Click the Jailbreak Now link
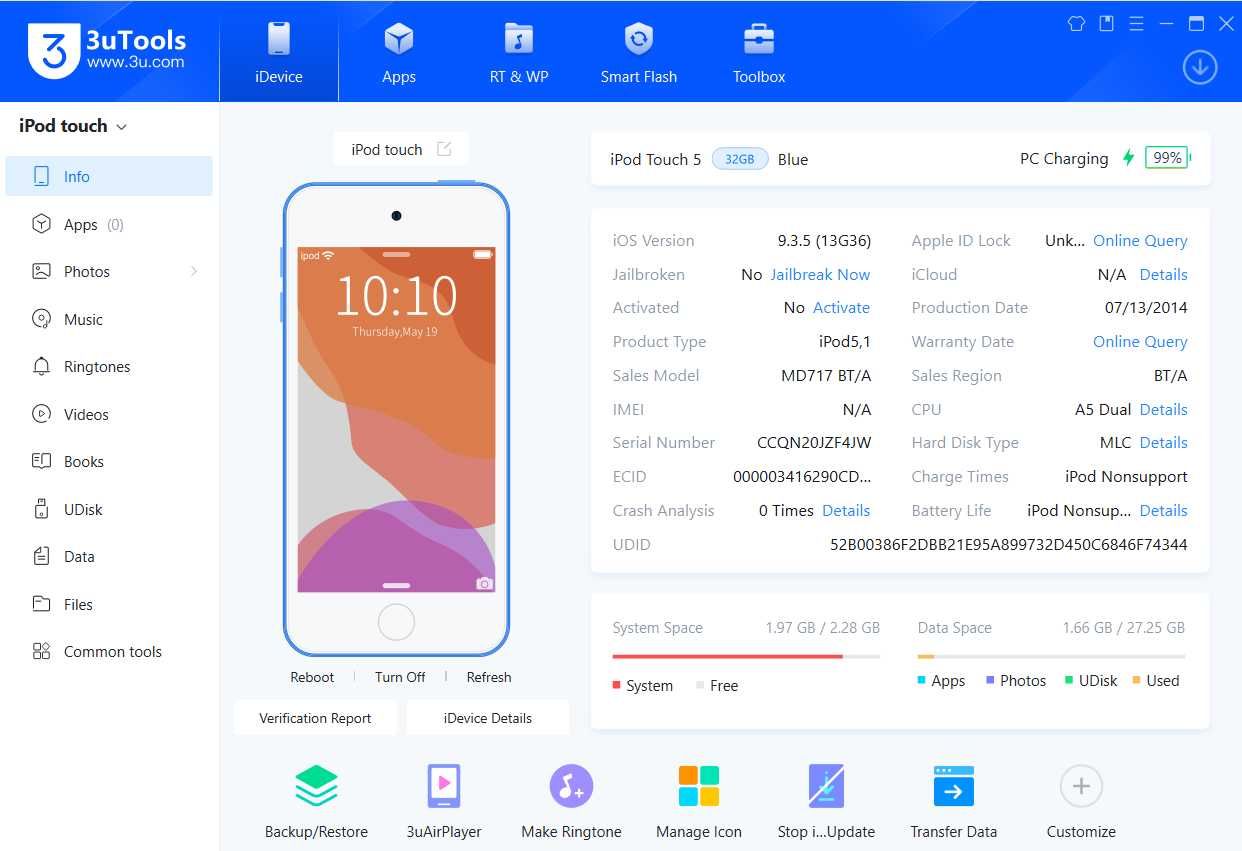This screenshot has height=851, width=1242. (820, 274)
